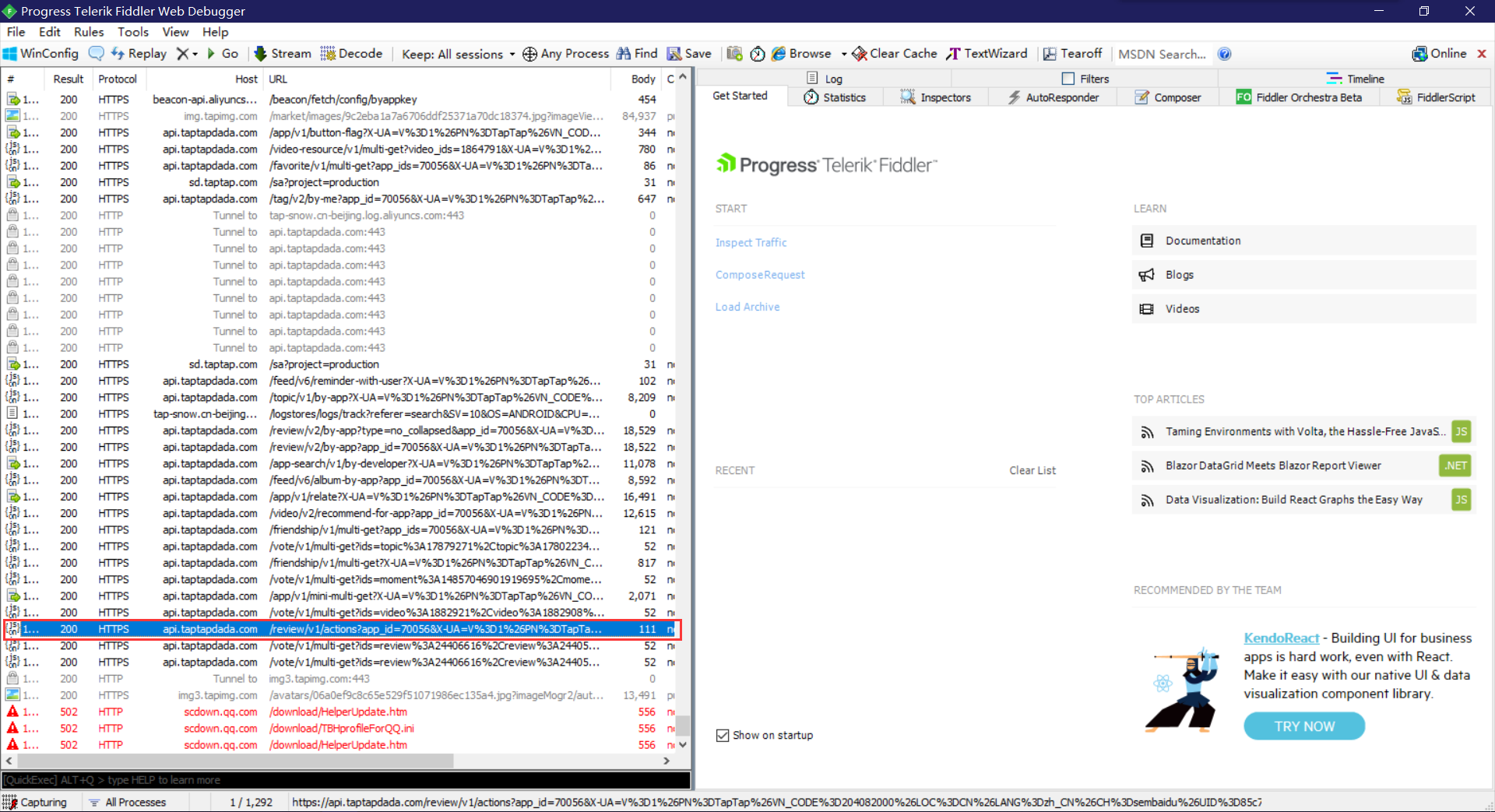Resume with the Go button
This screenshot has height=812, width=1495.
[x=223, y=54]
